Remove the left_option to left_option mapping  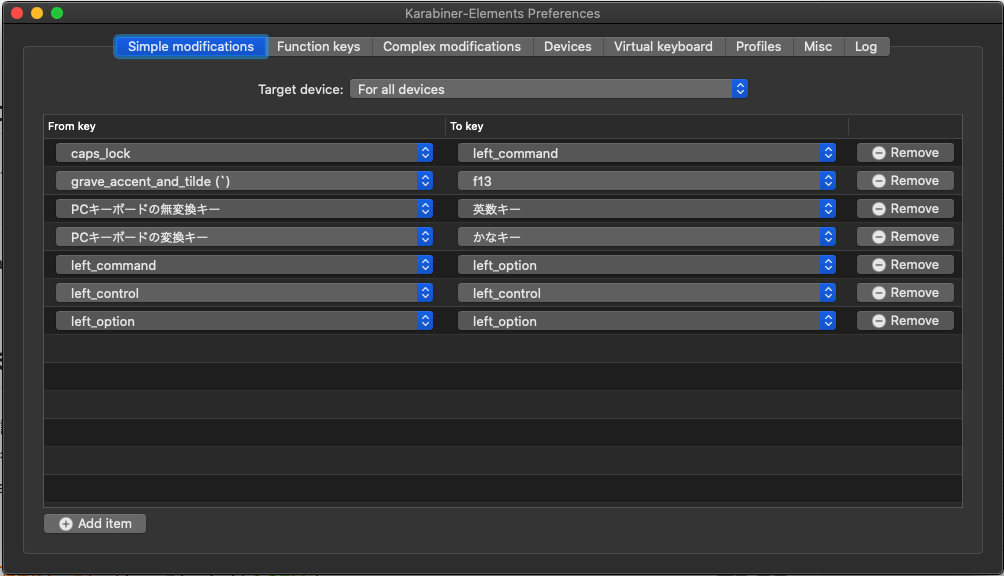pos(905,321)
